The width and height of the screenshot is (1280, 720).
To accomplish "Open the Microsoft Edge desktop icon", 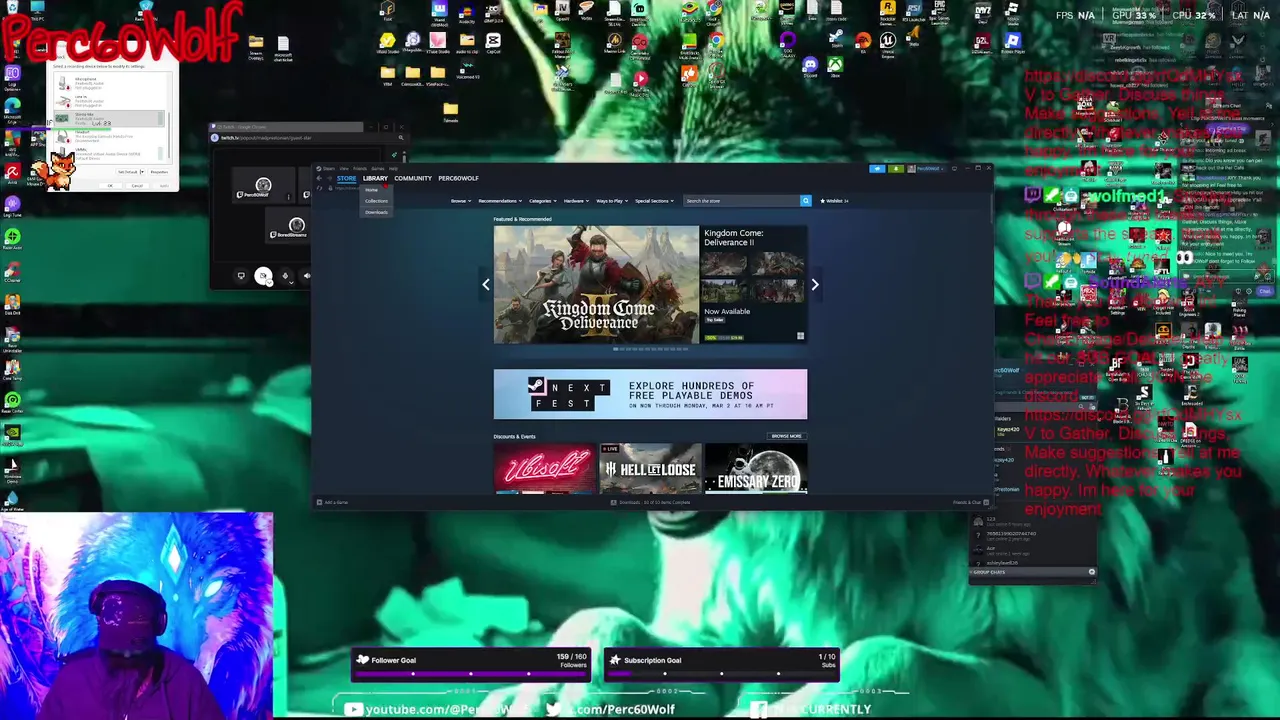I will pos(13,108).
